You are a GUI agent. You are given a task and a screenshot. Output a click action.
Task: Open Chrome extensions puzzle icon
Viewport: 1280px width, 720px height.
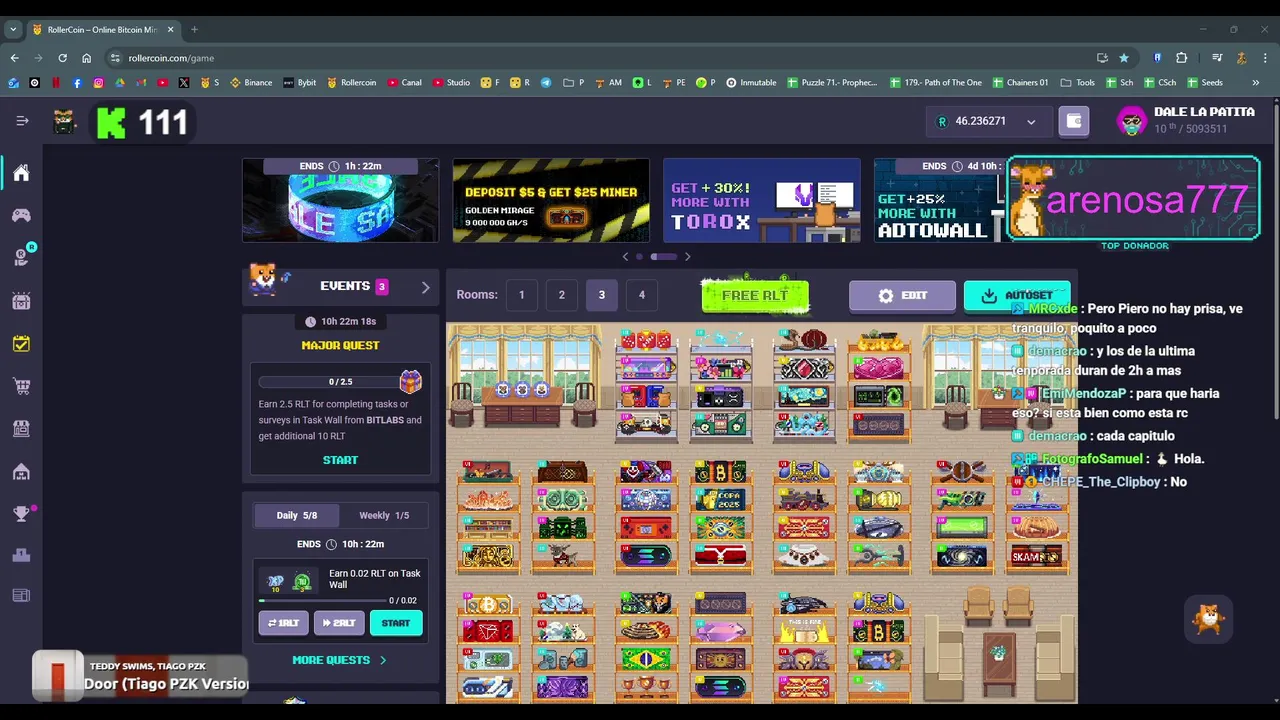[x=1181, y=58]
